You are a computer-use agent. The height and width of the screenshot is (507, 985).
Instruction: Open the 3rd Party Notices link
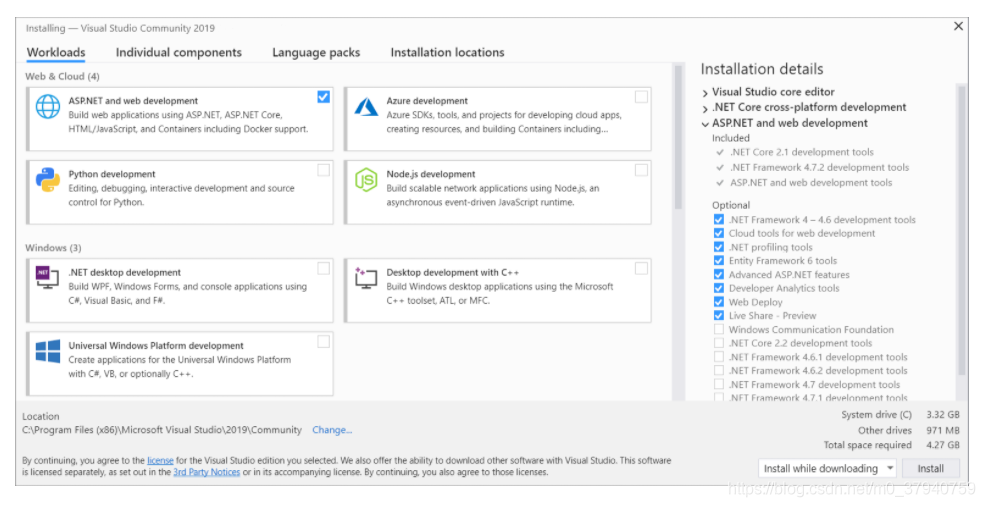207,472
